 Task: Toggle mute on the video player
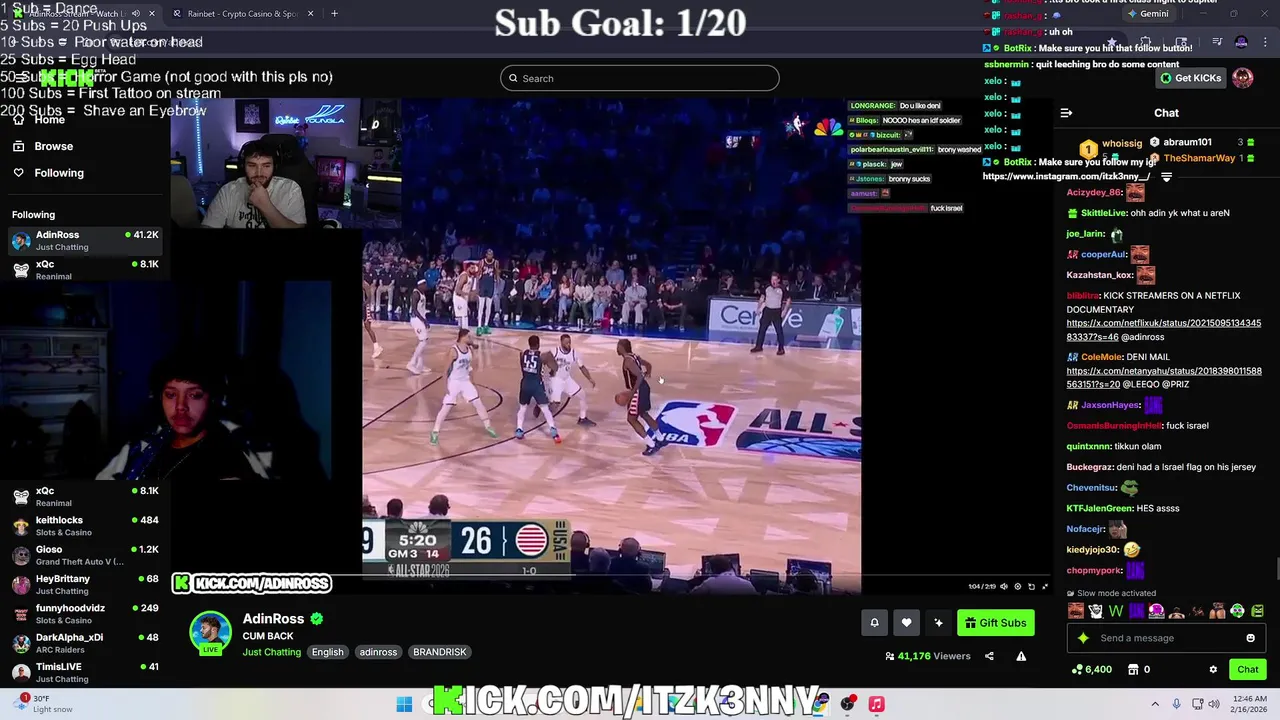coord(1004,587)
